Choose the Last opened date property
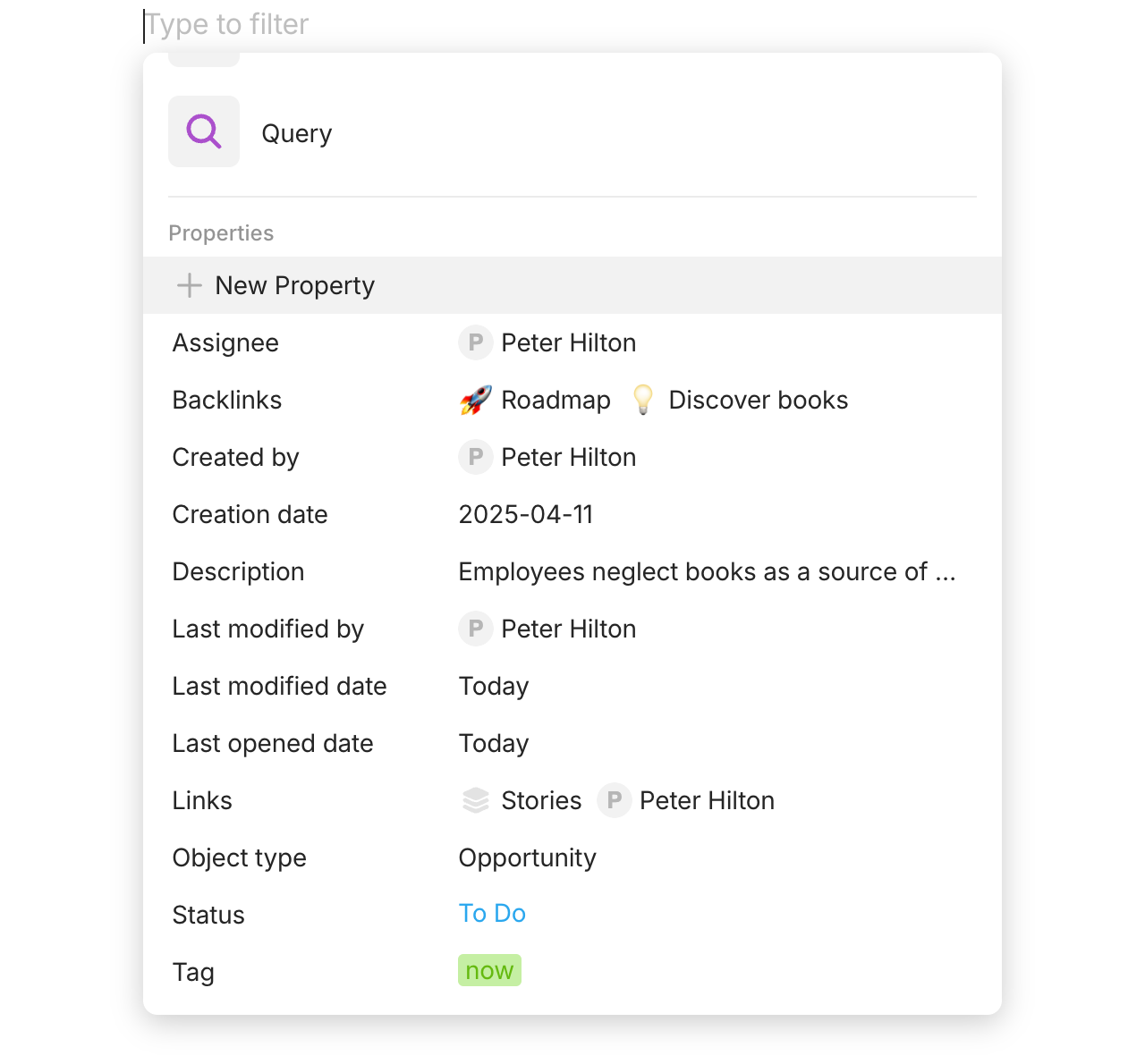Viewport: 1145px width, 1064px height. click(x=273, y=744)
